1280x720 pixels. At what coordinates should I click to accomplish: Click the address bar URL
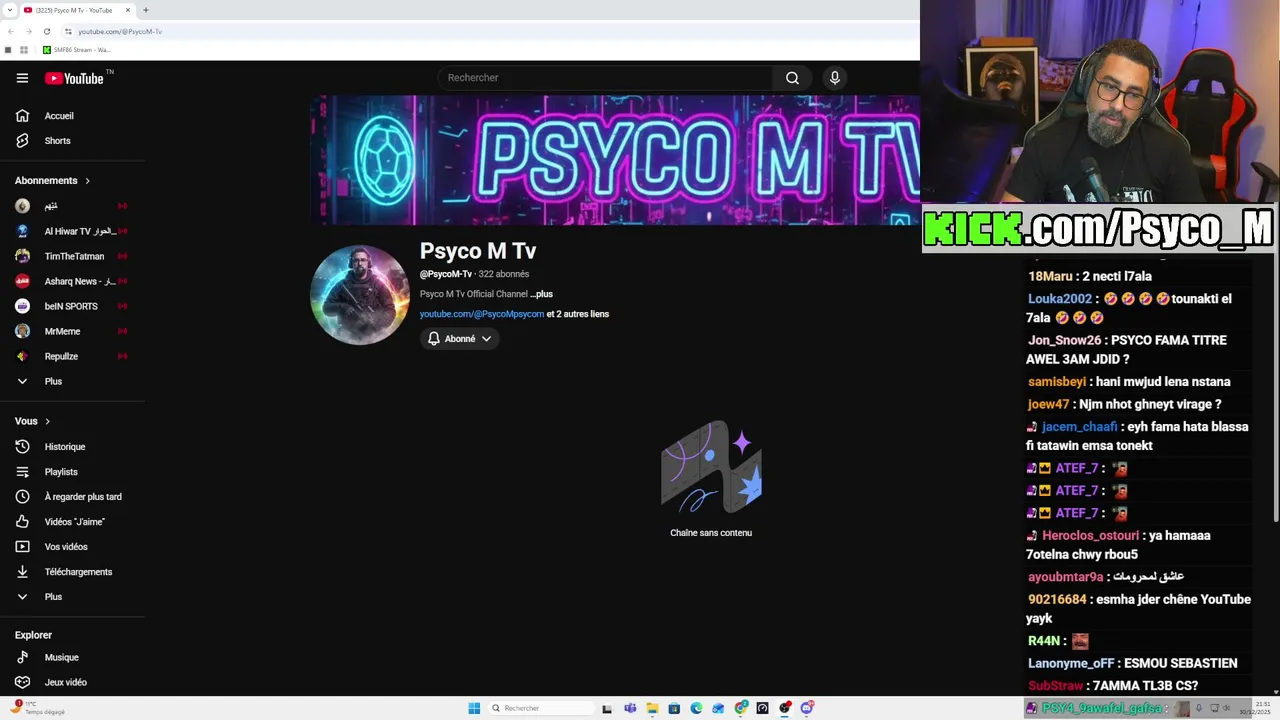[120, 31]
